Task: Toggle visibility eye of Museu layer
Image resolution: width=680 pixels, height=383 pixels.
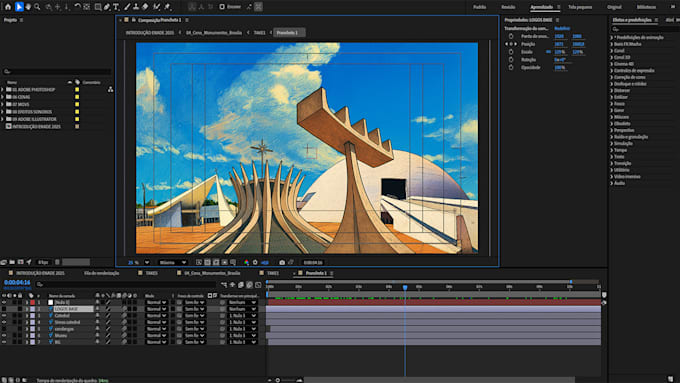Action: pyautogui.click(x=4, y=335)
